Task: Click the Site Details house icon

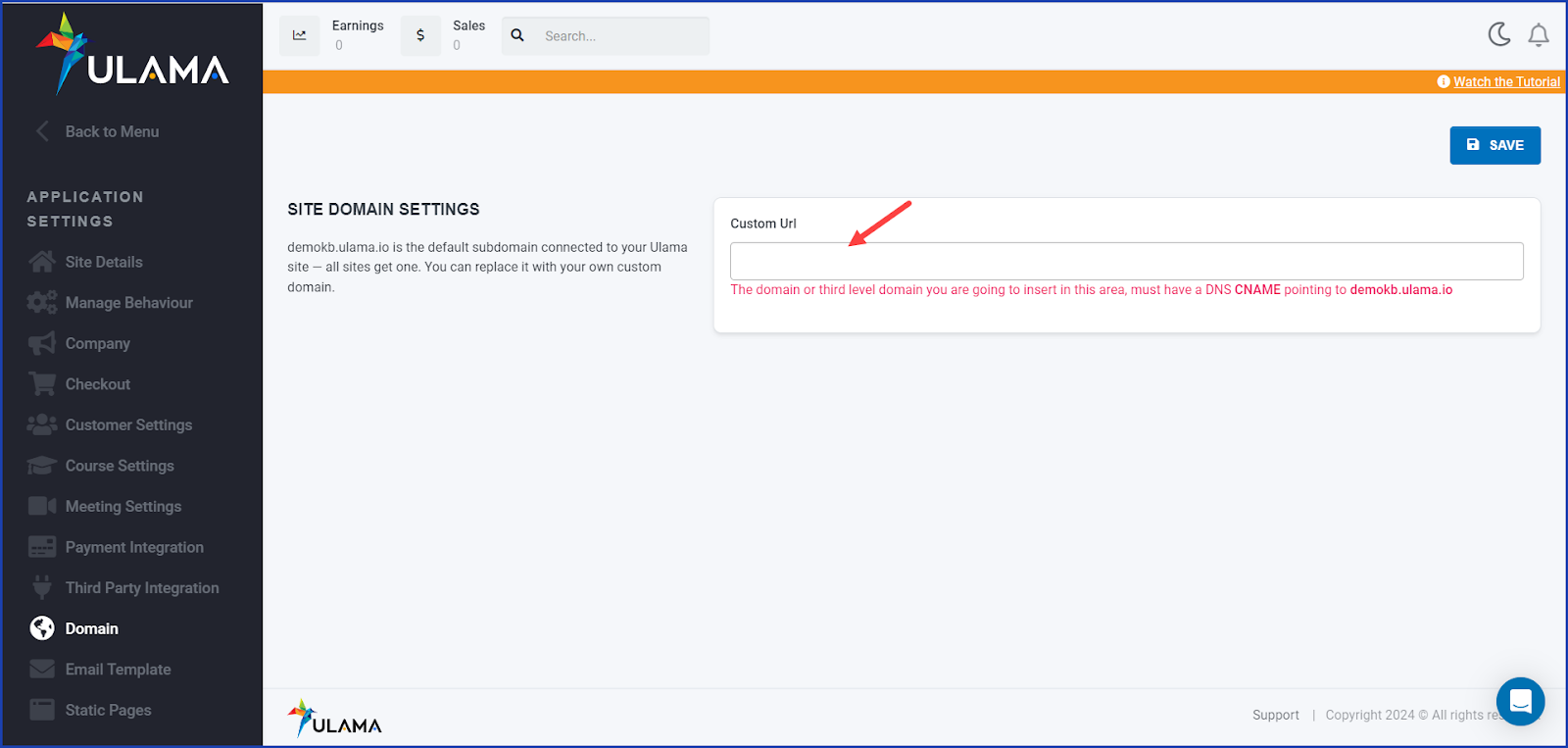Action: (x=42, y=262)
